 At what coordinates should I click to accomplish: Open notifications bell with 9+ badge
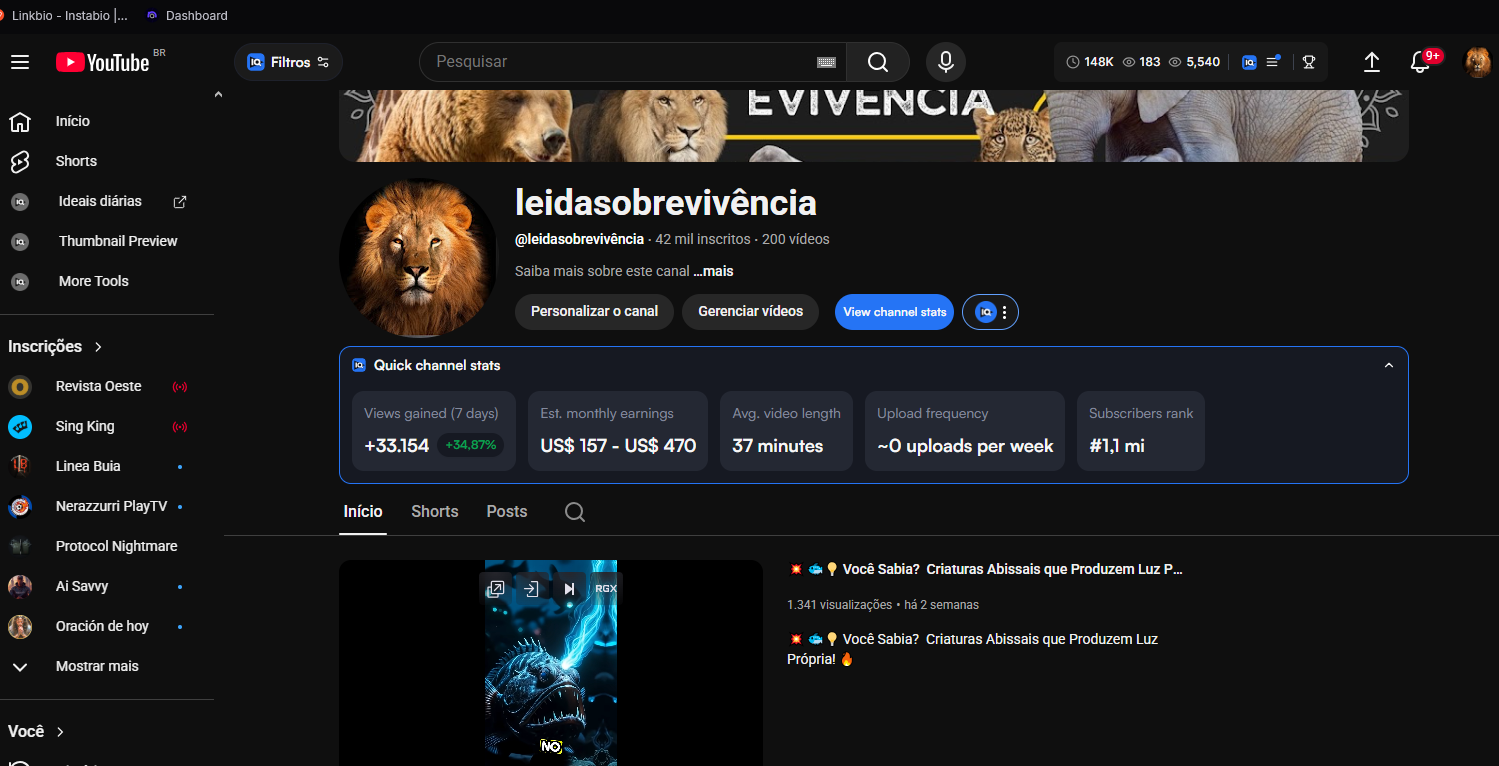(x=1421, y=62)
